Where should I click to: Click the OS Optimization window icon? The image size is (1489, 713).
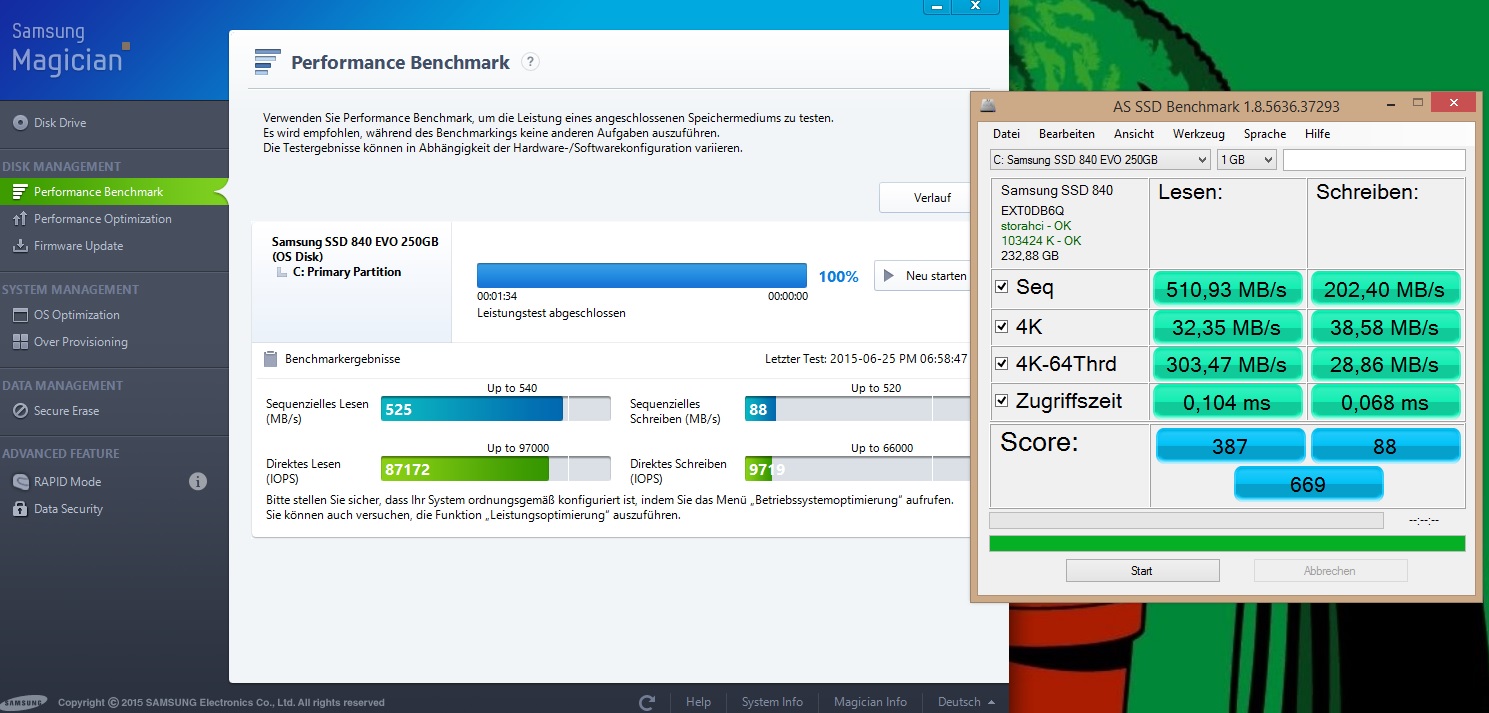[x=19, y=315]
